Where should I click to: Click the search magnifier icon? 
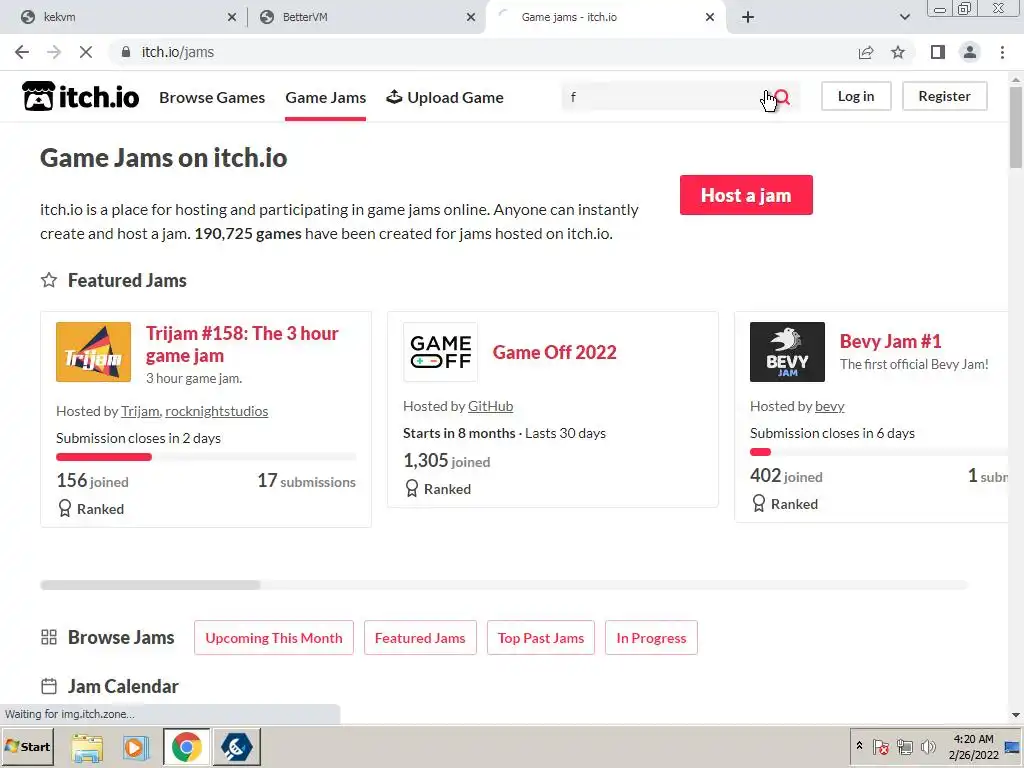coord(782,97)
